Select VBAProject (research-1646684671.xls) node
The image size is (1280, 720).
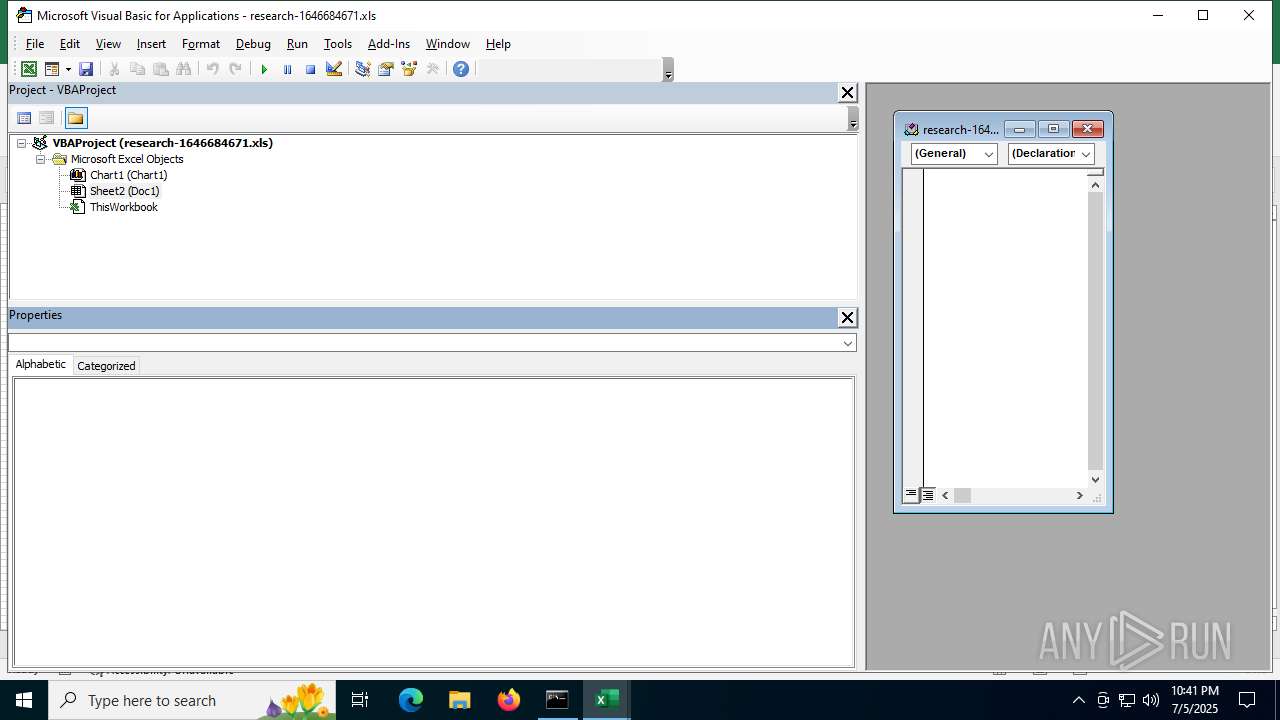click(162, 143)
